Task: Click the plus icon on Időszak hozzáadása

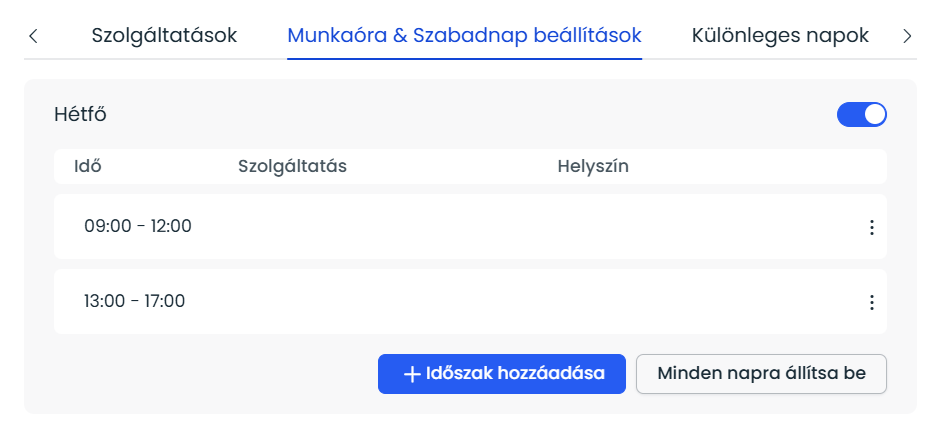Action: point(411,374)
